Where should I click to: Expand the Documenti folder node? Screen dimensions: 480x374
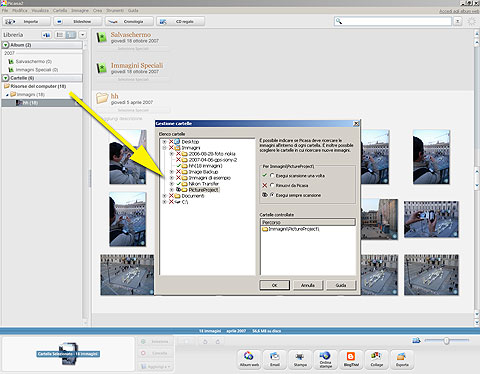(x=164, y=196)
